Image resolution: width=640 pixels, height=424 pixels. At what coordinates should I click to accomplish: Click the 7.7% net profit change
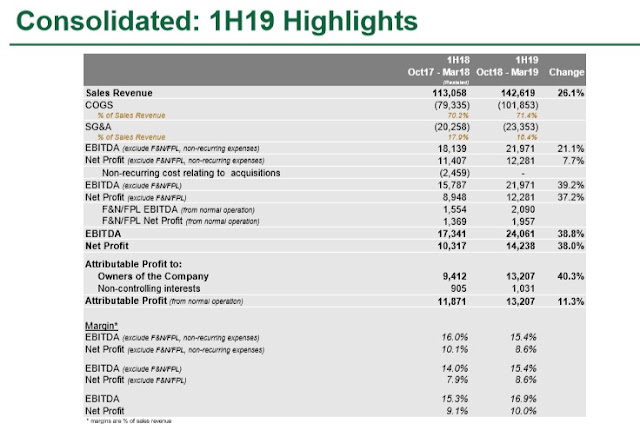pos(573,161)
